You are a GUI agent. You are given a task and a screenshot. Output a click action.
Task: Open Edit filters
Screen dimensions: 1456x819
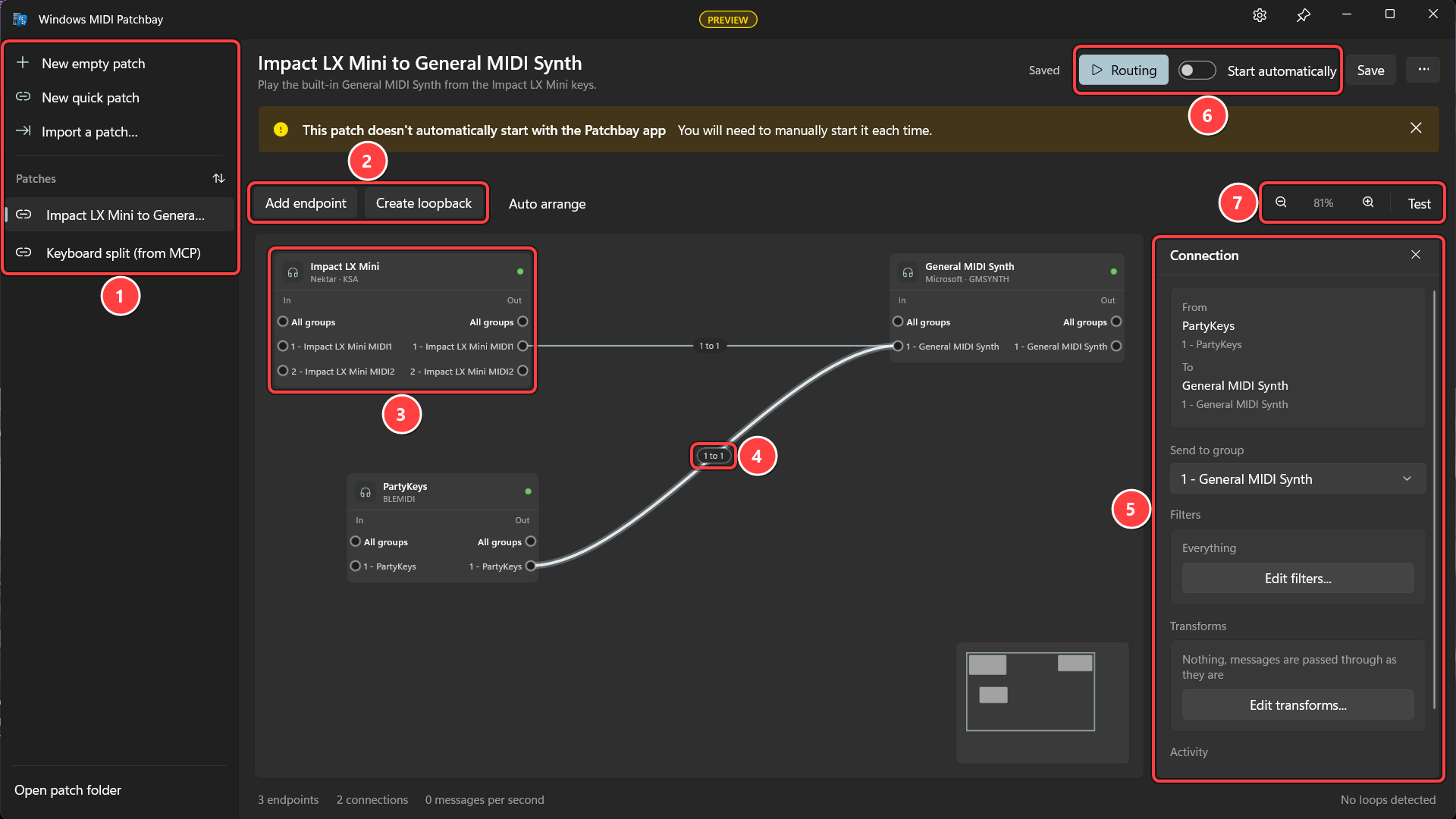(x=1298, y=578)
